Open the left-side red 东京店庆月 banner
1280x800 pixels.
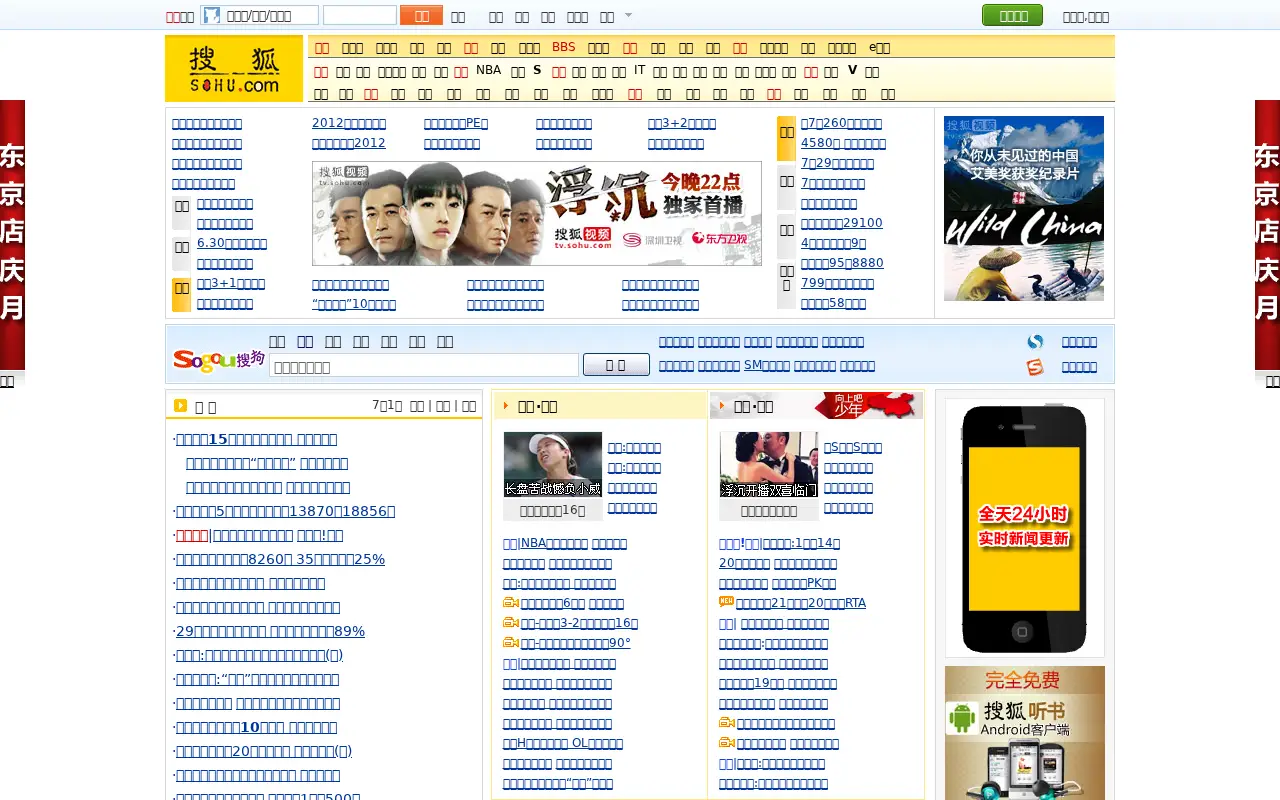pos(12,235)
